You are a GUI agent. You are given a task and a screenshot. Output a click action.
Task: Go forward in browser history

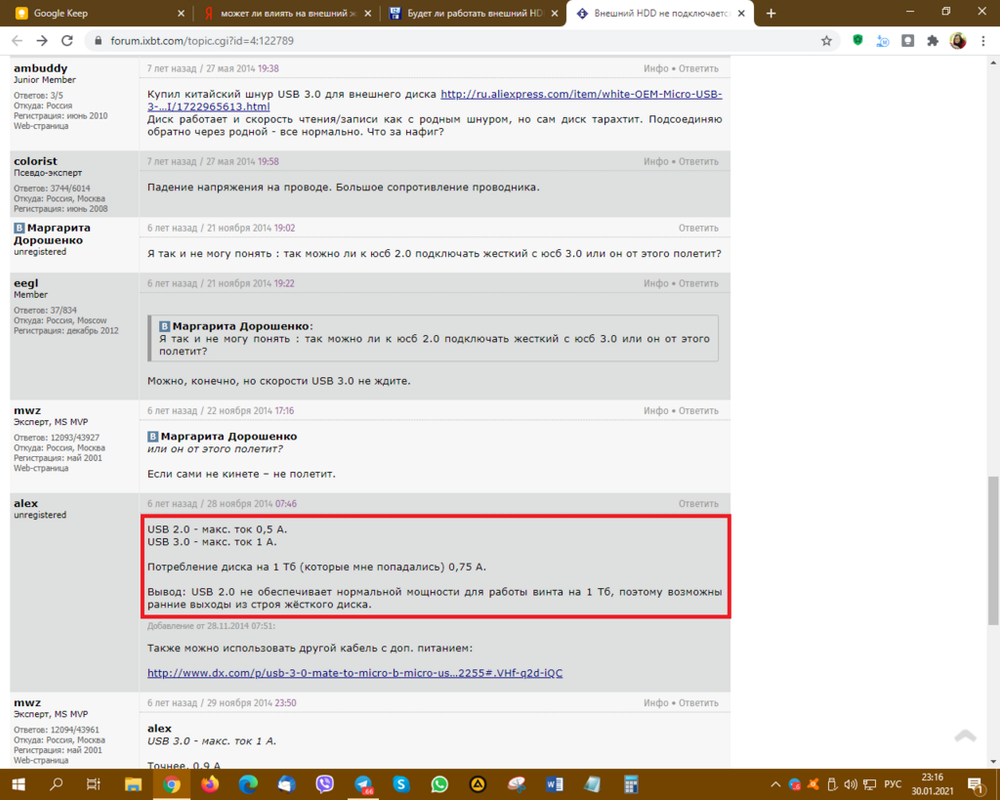[x=42, y=41]
